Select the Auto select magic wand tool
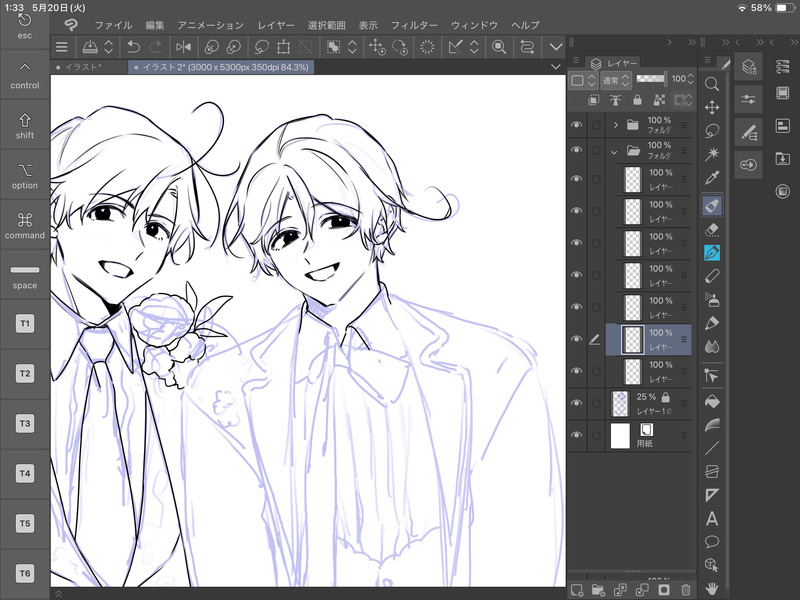Image resolution: width=800 pixels, height=600 pixels. pyautogui.click(x=712, y=154)
